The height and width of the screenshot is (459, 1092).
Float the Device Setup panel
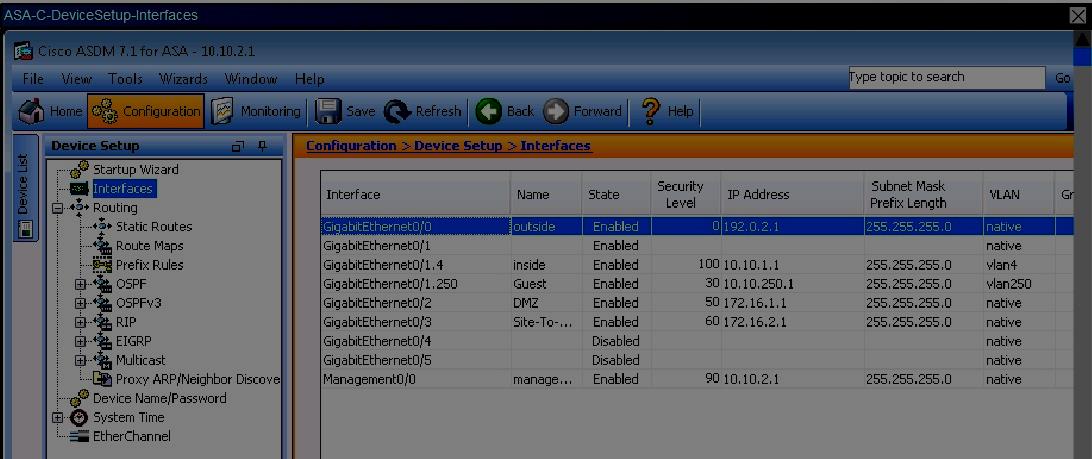238,146
